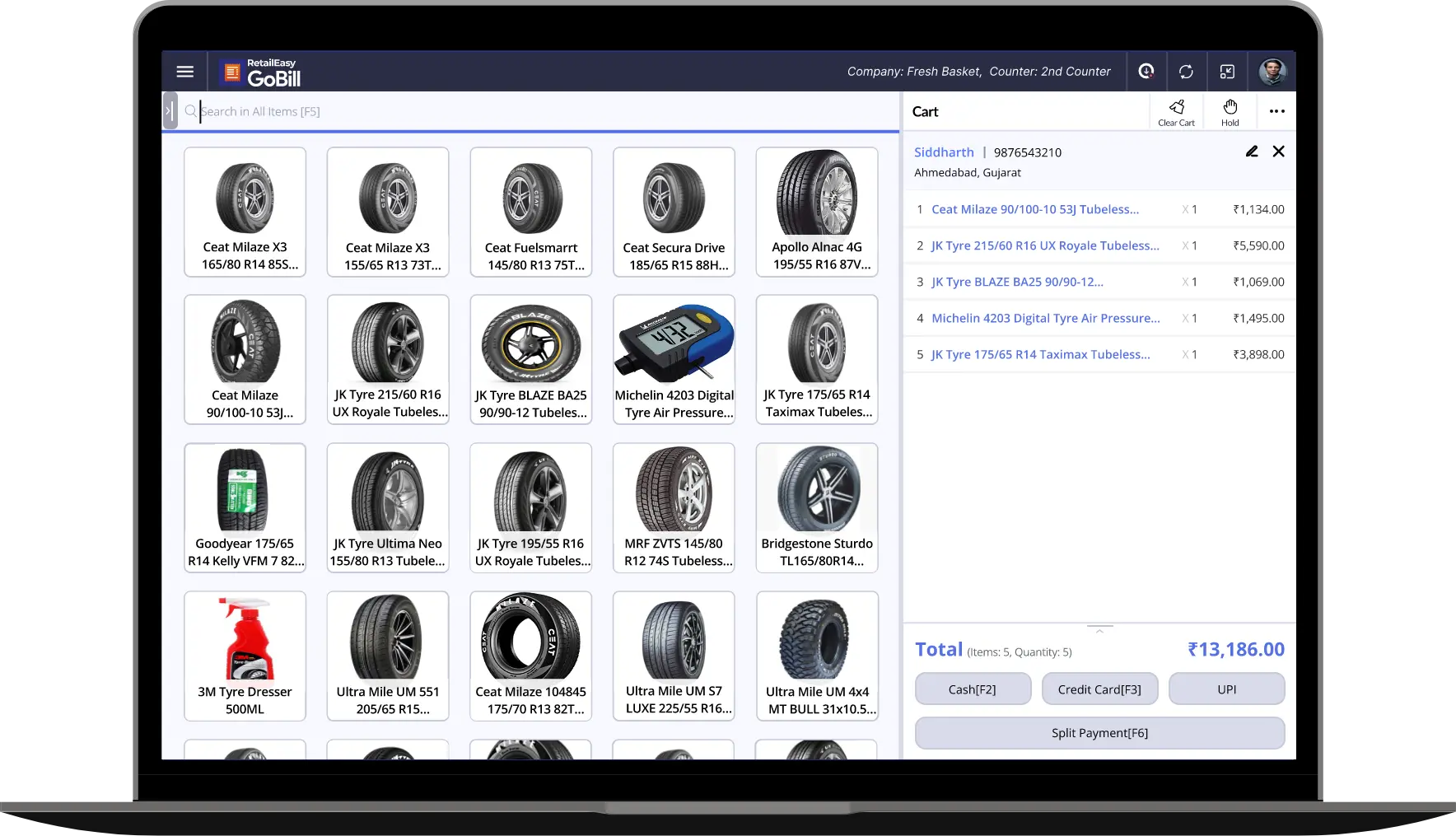Edit customer Siddharth using the pencil icon

1252,152
